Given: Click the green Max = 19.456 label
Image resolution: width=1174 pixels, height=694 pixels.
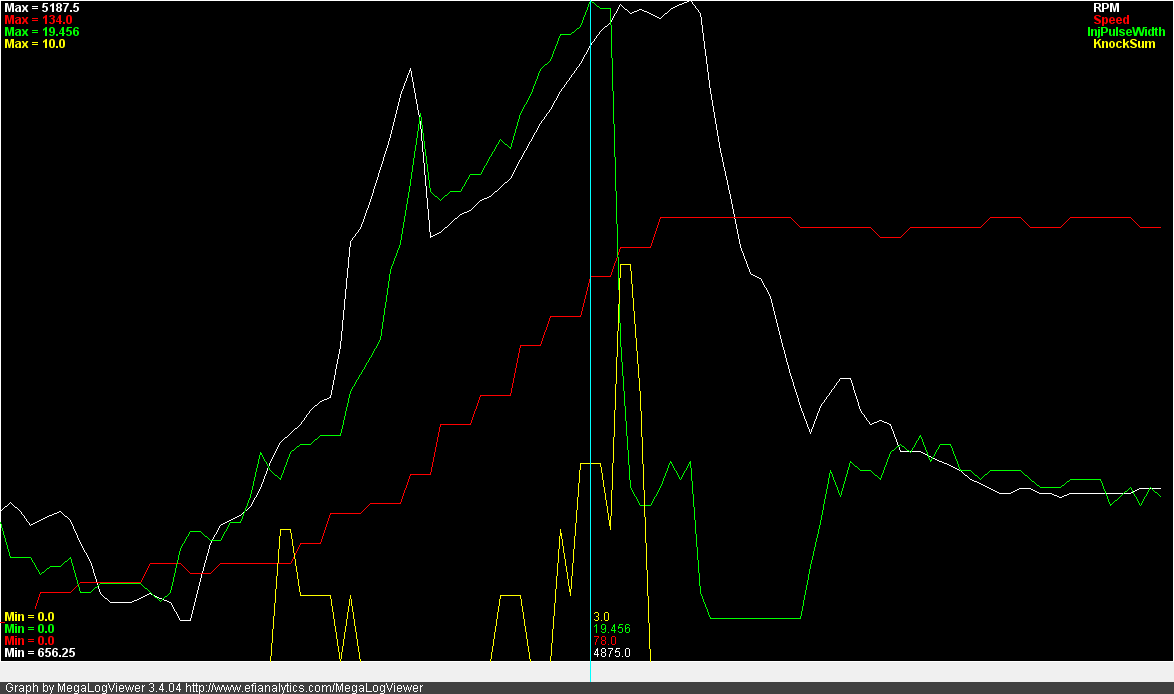Looking at the screenshot, I should pos(42,32).
